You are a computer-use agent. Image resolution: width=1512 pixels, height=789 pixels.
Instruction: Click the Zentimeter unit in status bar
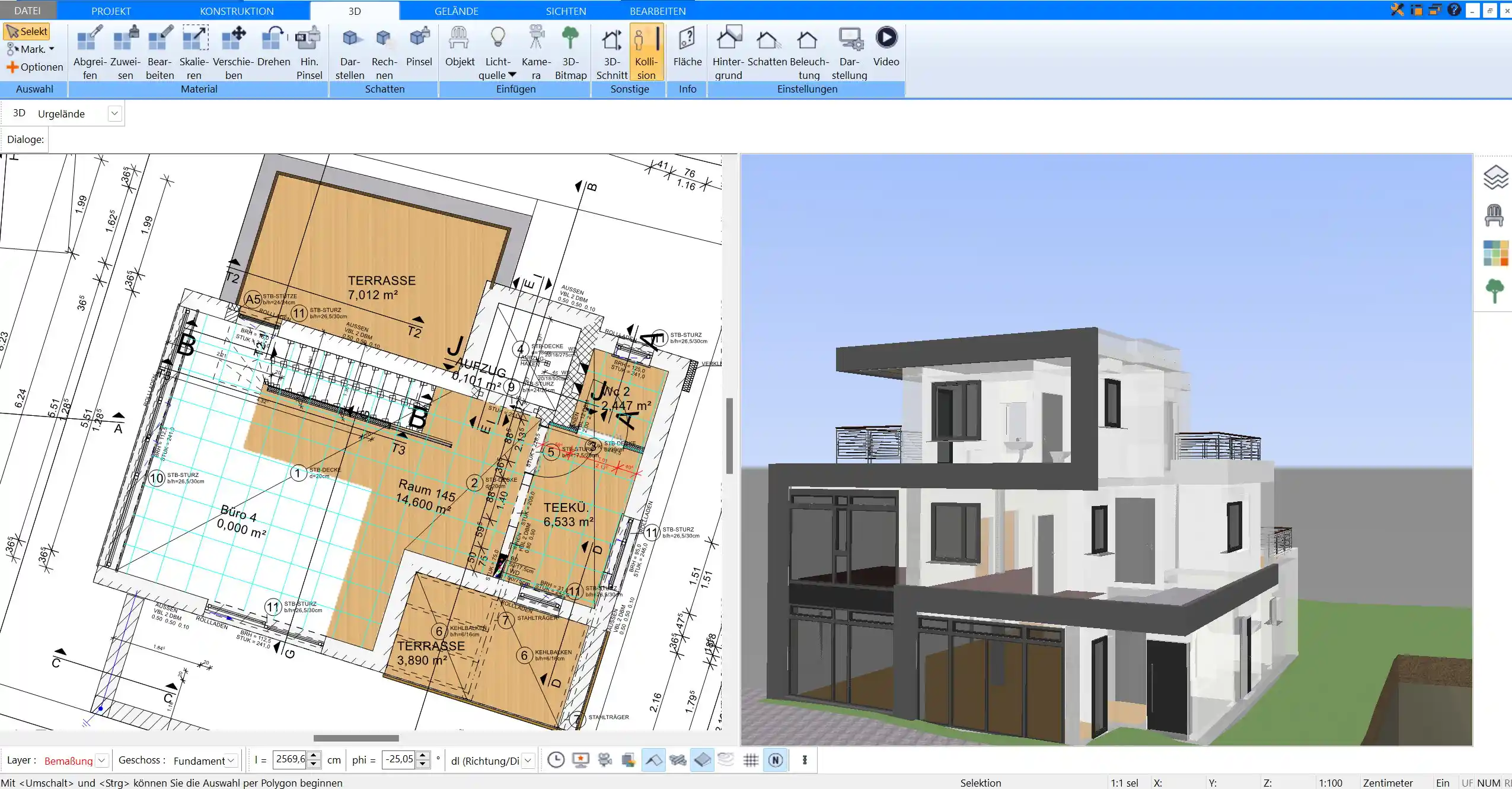click(x=1387, y=782)
